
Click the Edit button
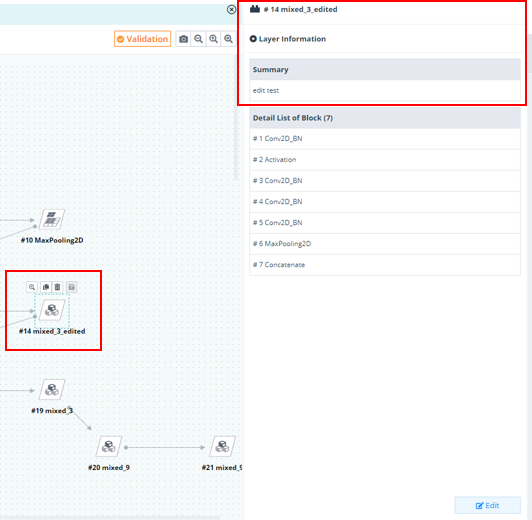[x=488, y=505]
